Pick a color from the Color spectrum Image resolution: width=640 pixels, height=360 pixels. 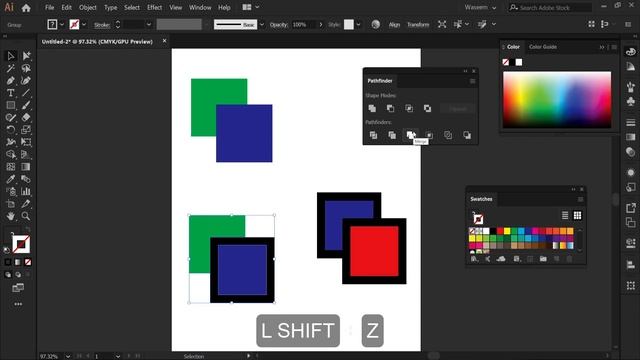click(557, 100)
